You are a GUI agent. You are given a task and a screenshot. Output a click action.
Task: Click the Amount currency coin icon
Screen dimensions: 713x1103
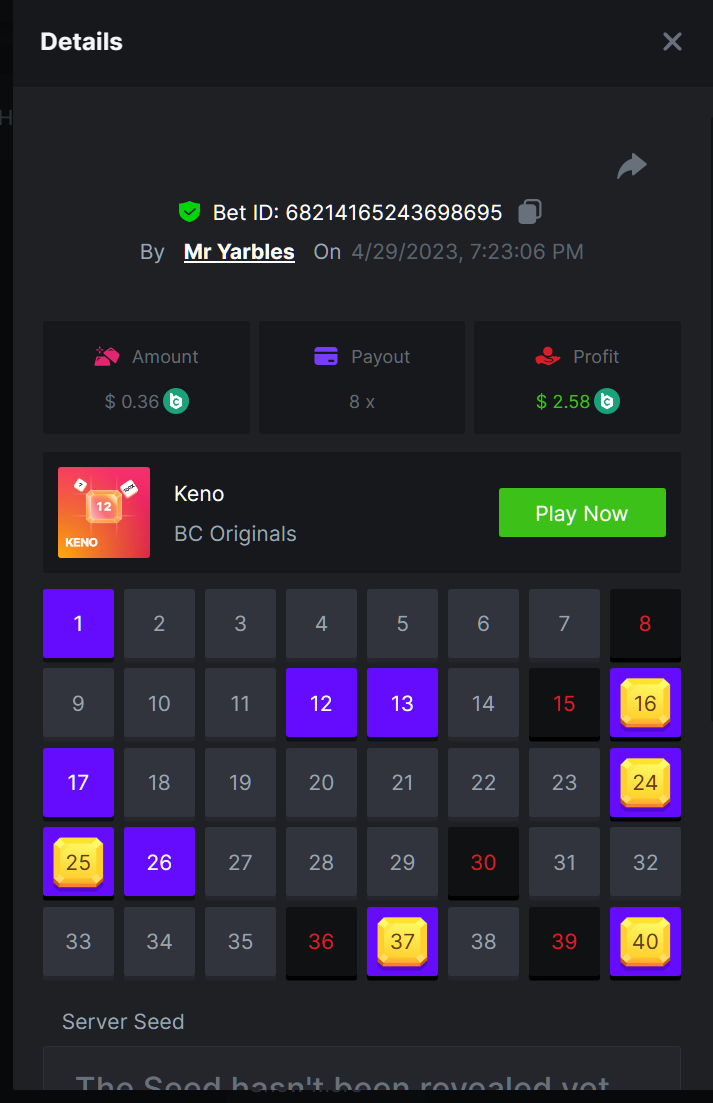click(176, 401)
